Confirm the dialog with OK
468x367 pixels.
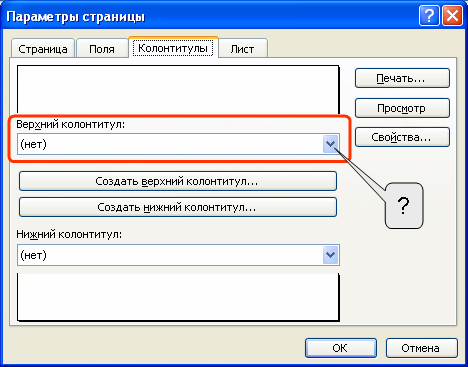[x=341, y=348]
